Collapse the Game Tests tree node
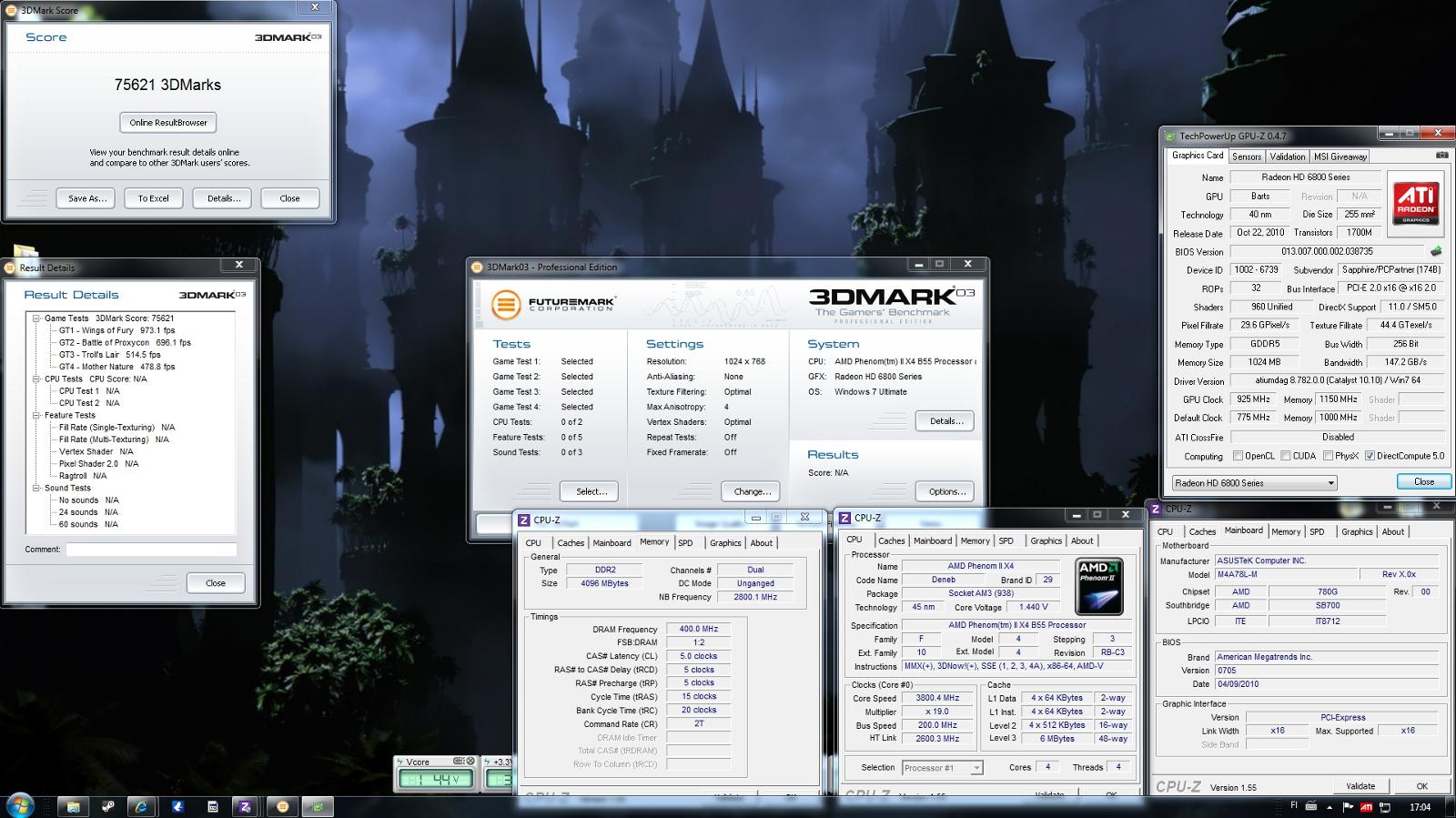Image resolution: width=1456 pixels, height=818 pixels. coord(36,318)
